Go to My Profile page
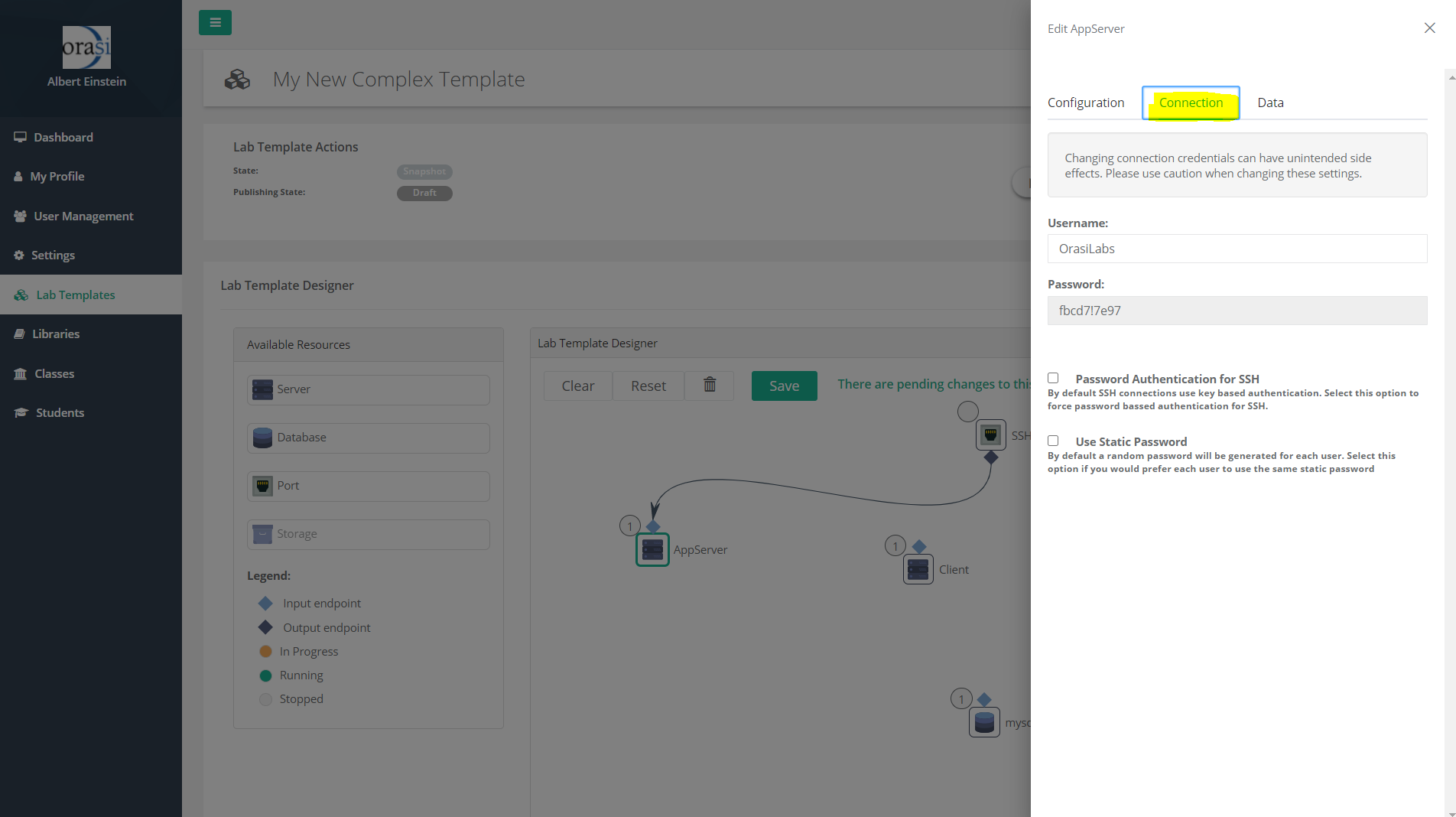 [x=91, y=176]
